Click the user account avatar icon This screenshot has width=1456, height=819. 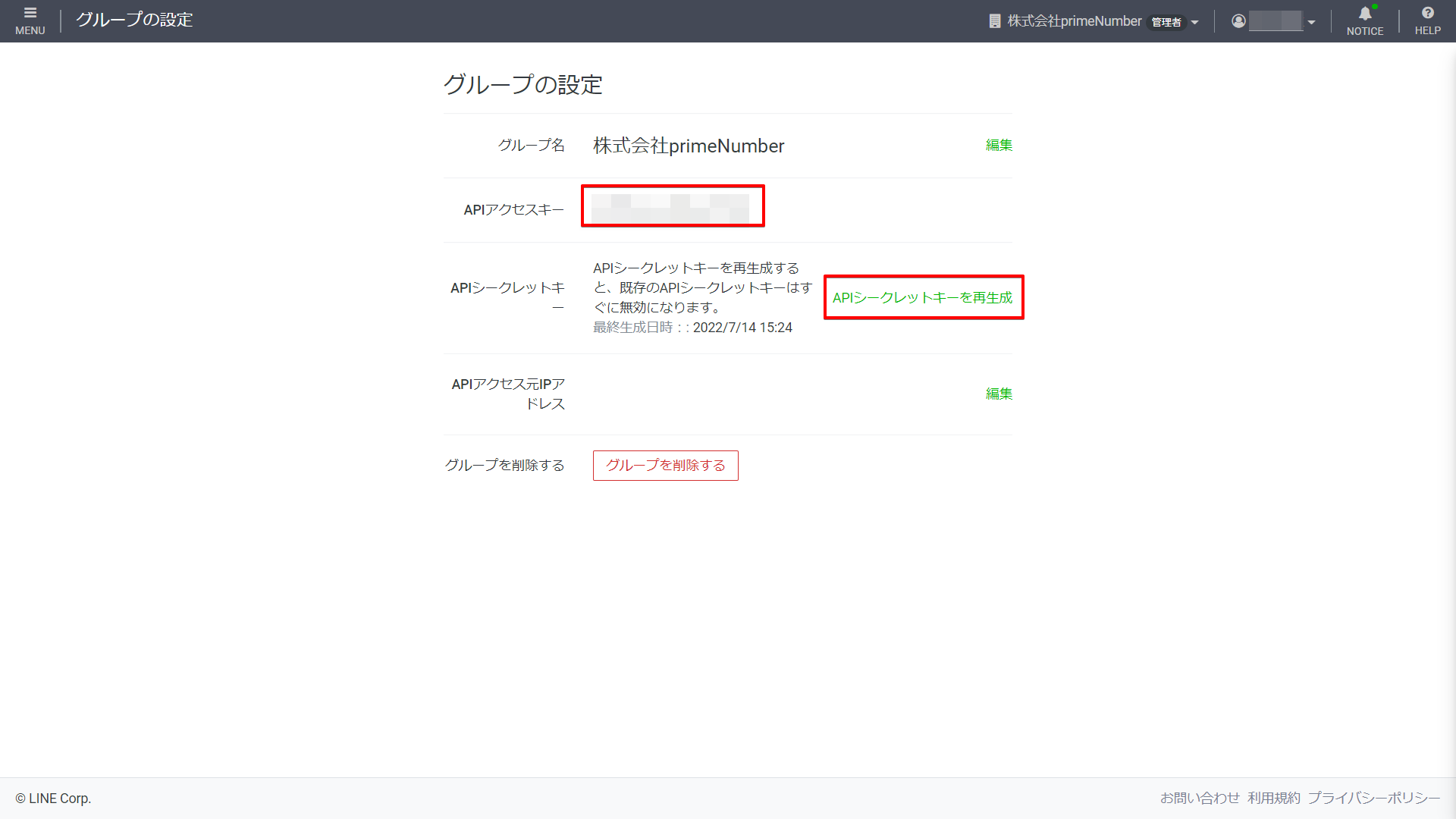(x=1238, y=21)
